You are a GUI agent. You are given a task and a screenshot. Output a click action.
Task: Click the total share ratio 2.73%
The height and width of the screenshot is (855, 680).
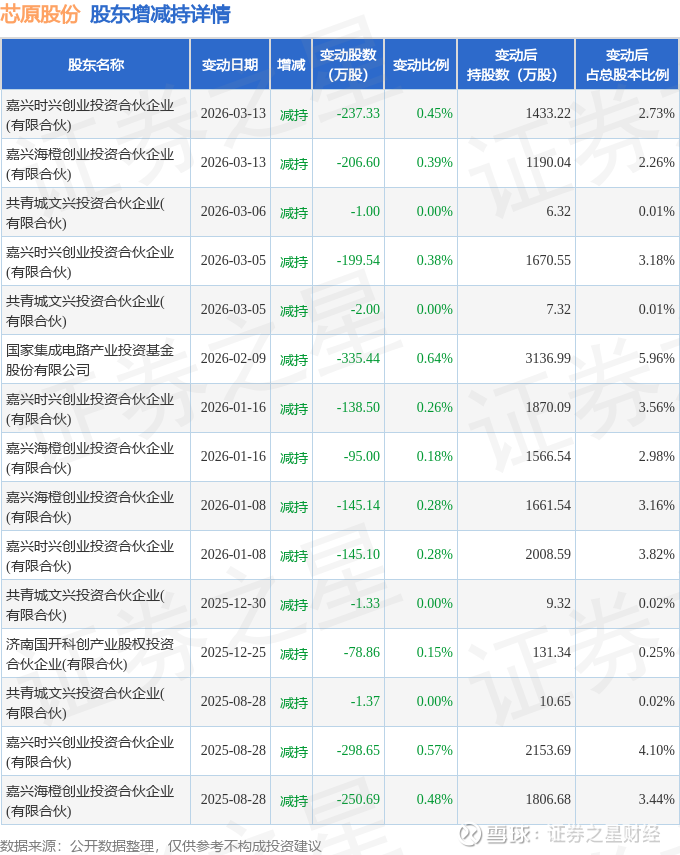[x=657, y=113]
